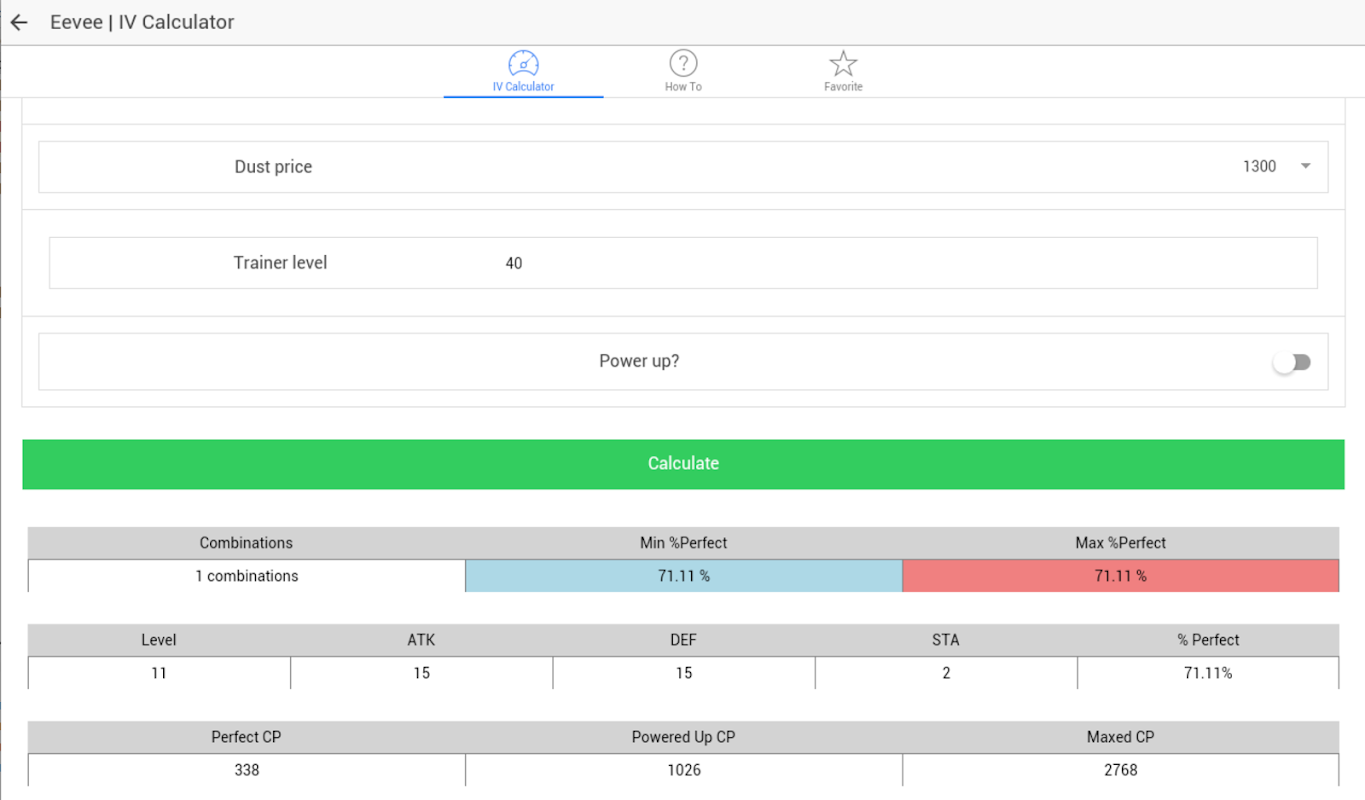
Task: Click the blue Min %Perfect 71.11 % cell
Action: pos(683,576)
